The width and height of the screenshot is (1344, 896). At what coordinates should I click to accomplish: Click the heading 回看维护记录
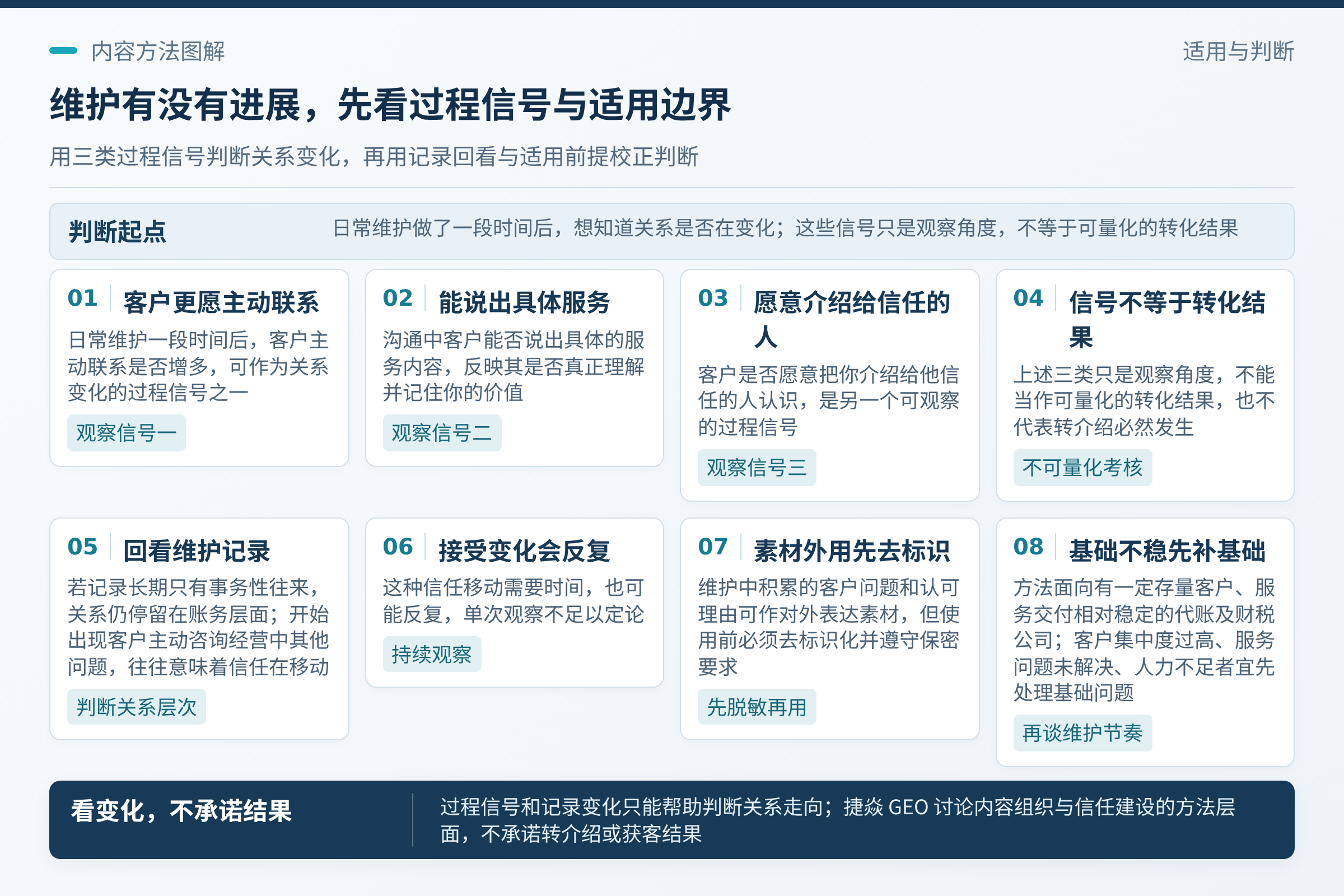coord(197,551)
